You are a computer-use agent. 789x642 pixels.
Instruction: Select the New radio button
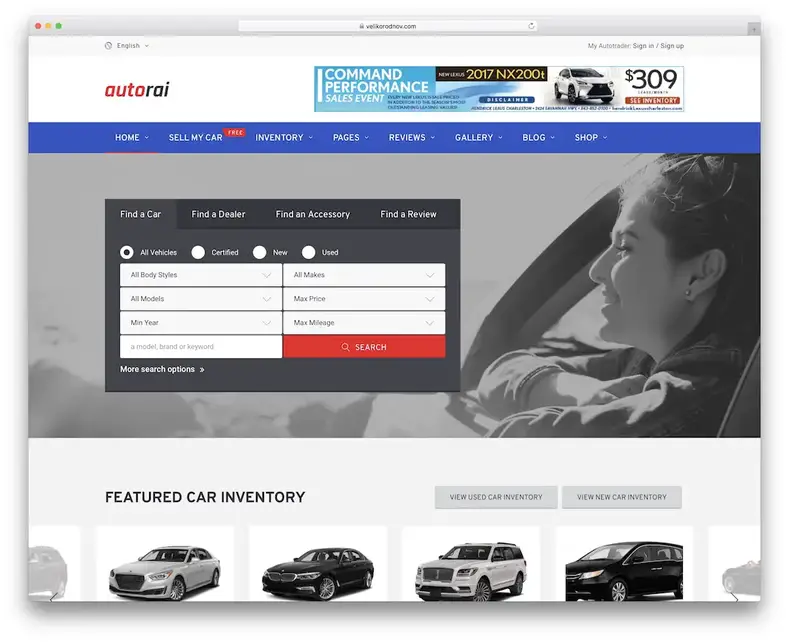coord(260,252)
